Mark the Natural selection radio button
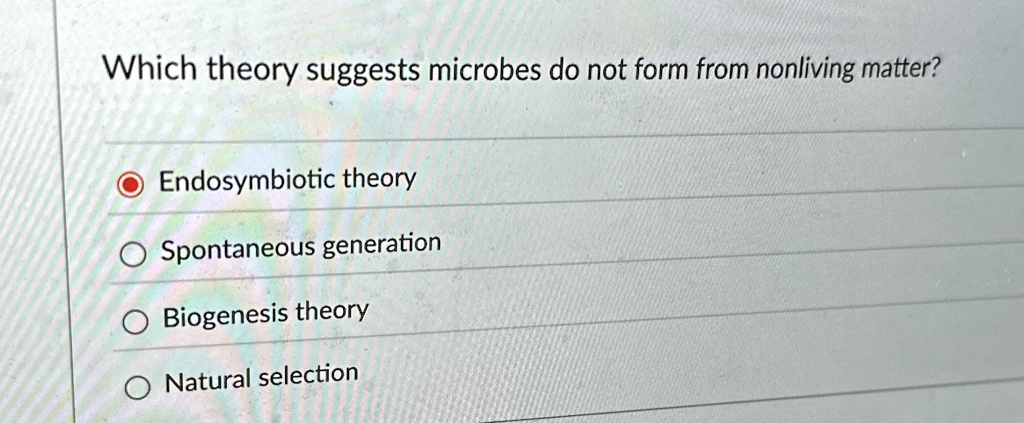 click(137, 390)
